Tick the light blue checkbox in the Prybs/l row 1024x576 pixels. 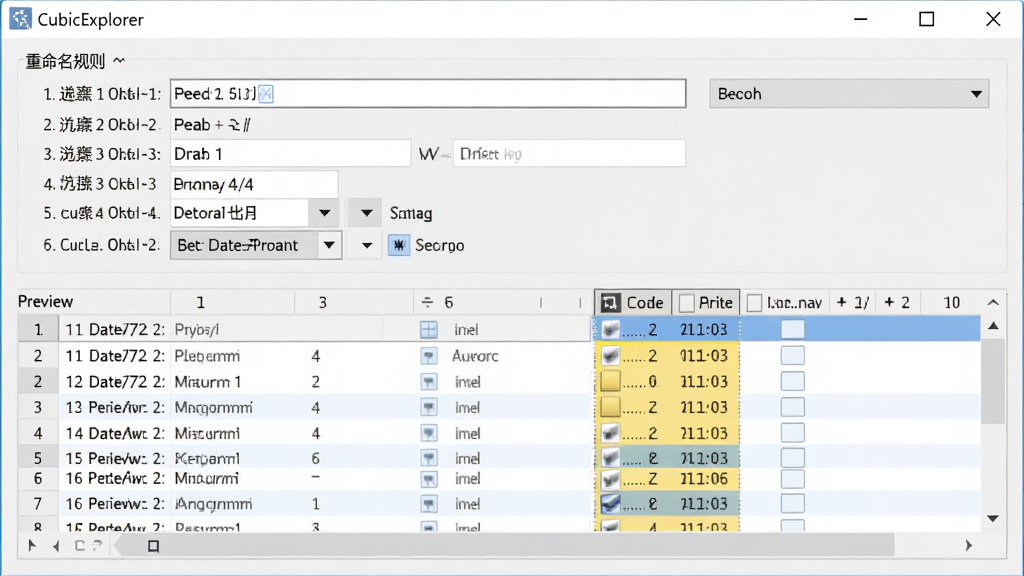tap(792, 329)
